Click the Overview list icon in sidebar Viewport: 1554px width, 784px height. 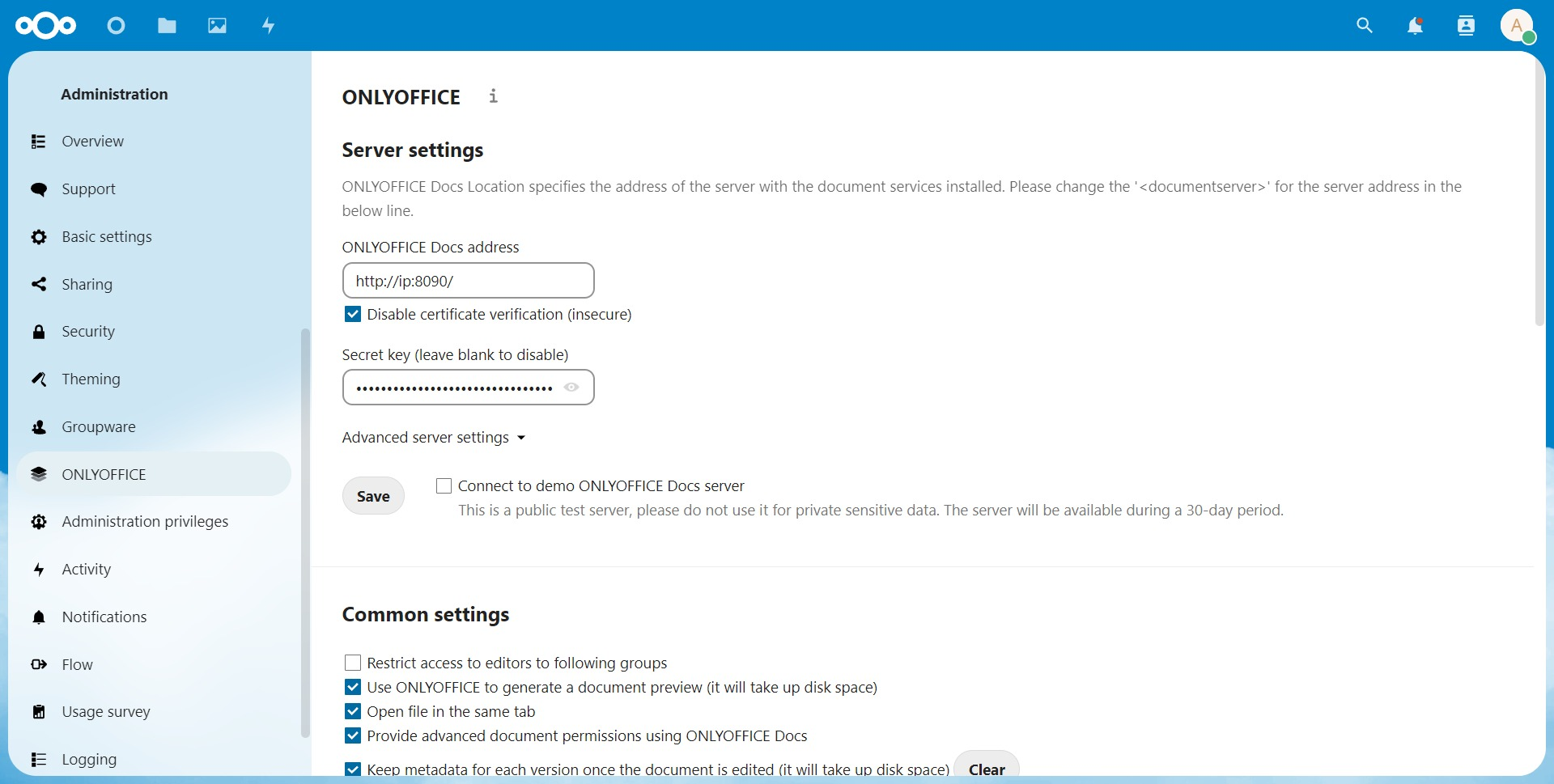[x=38, y=142]
